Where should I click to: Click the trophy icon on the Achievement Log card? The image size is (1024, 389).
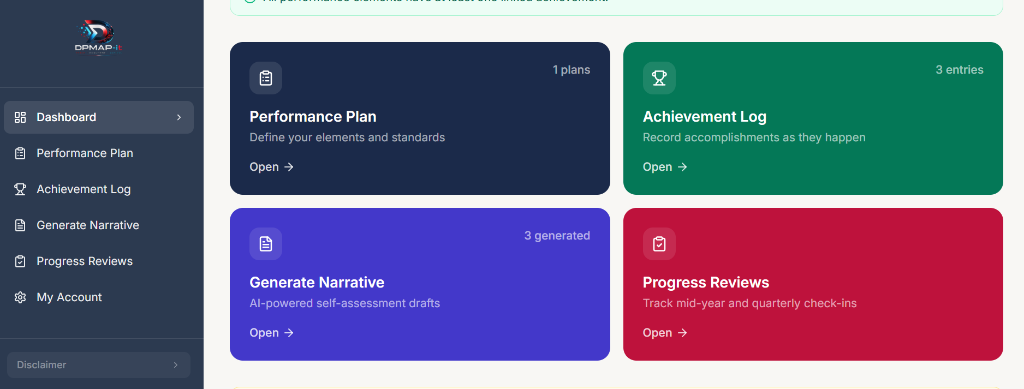[659, 78]
